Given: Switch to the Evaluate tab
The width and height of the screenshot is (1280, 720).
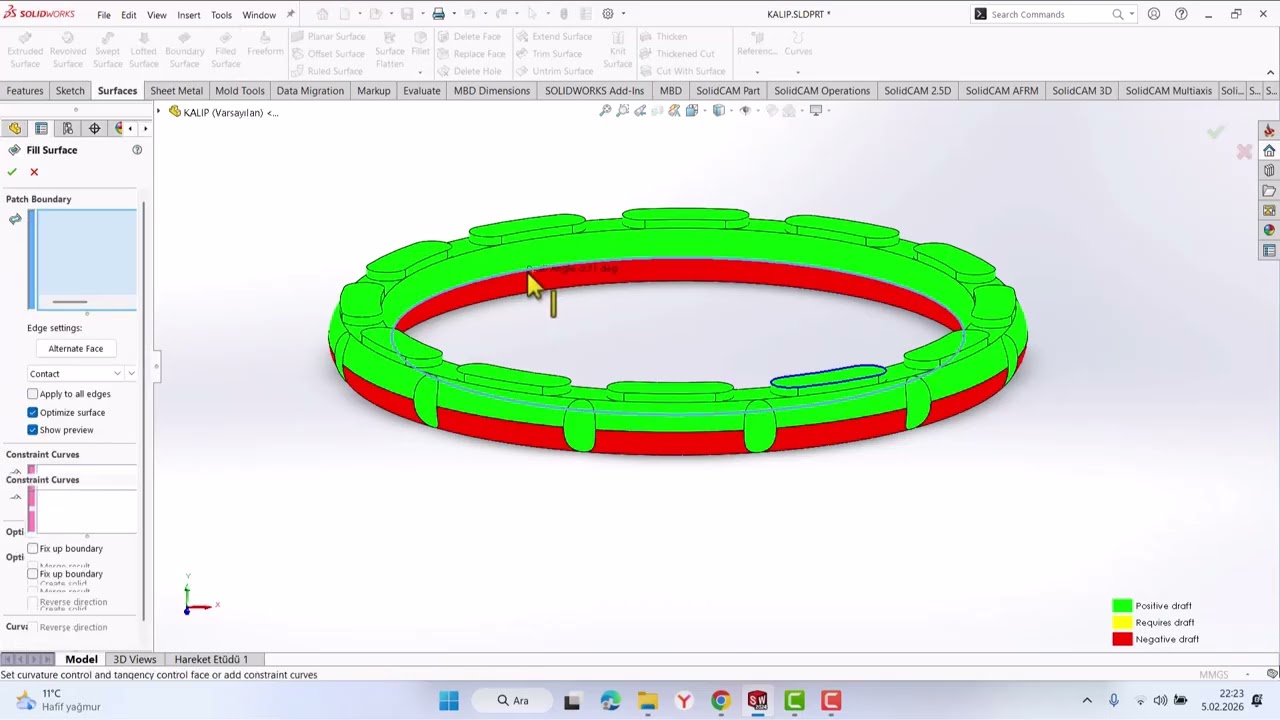Looking at the screenshot, I should click(x=421, y=91).
